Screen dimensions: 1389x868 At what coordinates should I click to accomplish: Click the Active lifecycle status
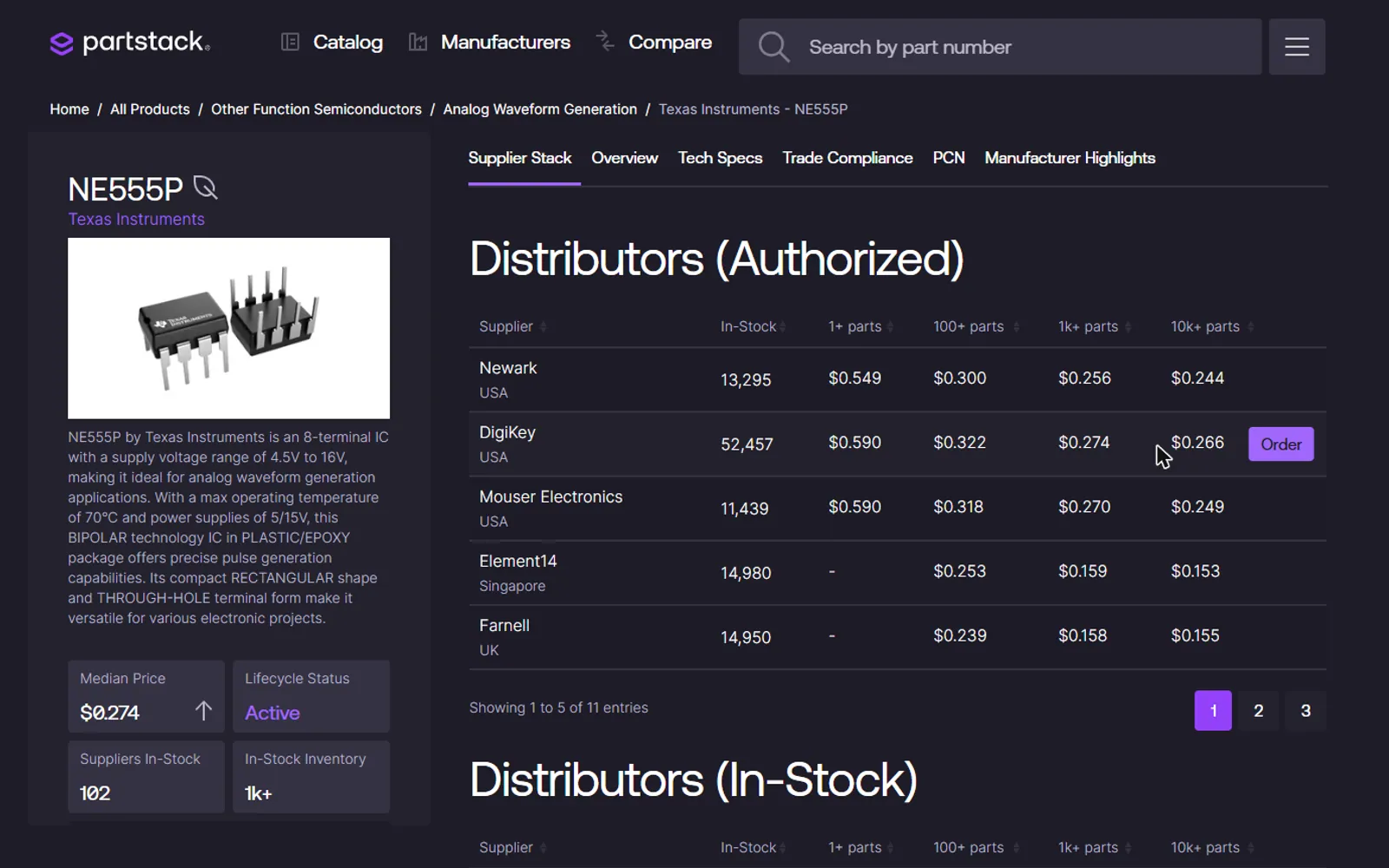(x=273, y=713)
